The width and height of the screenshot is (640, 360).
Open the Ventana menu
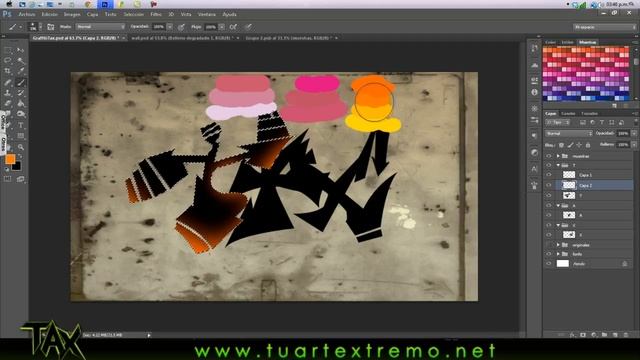[x=207, y=14]
